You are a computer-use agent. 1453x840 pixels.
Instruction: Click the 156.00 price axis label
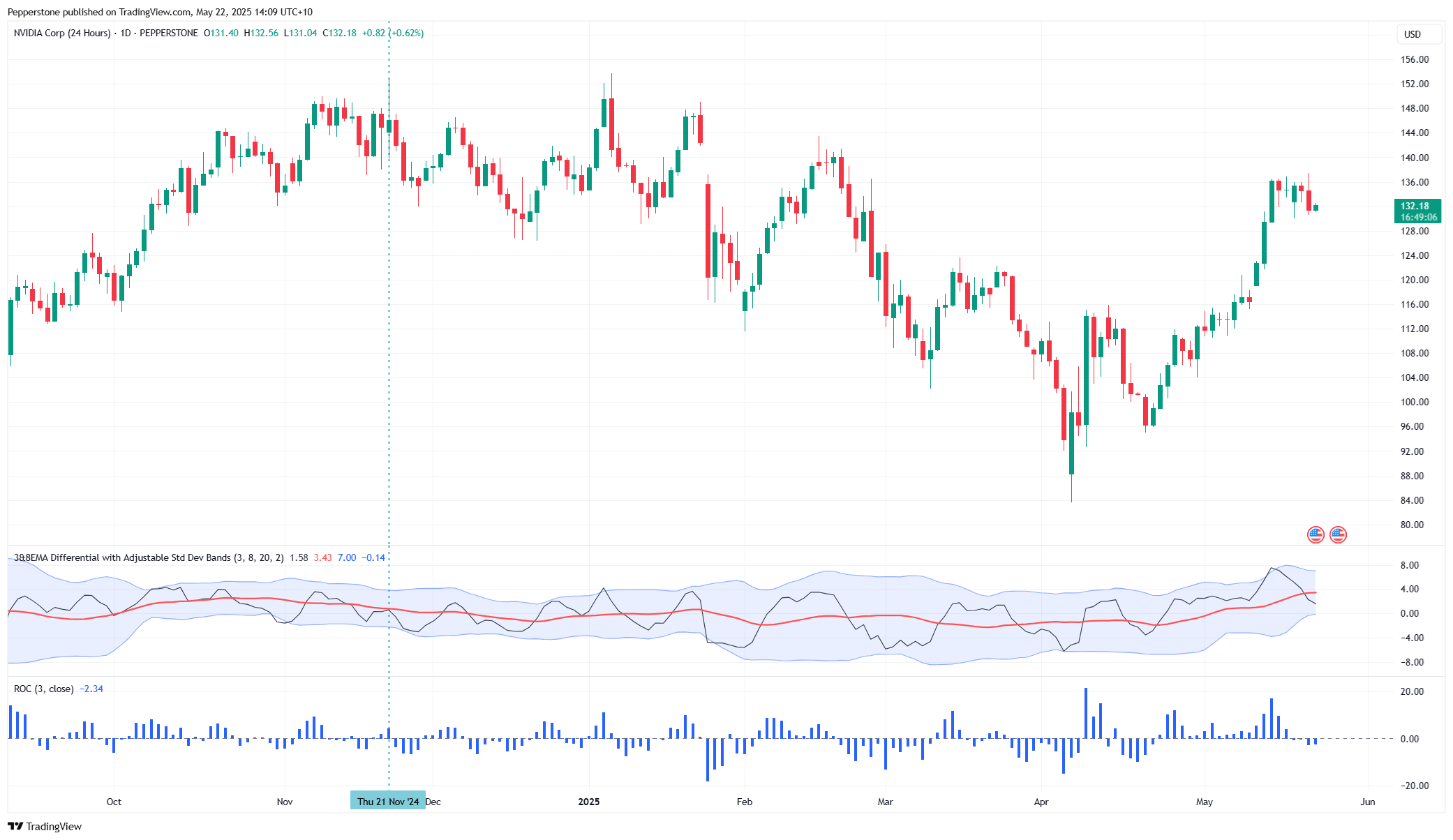point(1415,59)
